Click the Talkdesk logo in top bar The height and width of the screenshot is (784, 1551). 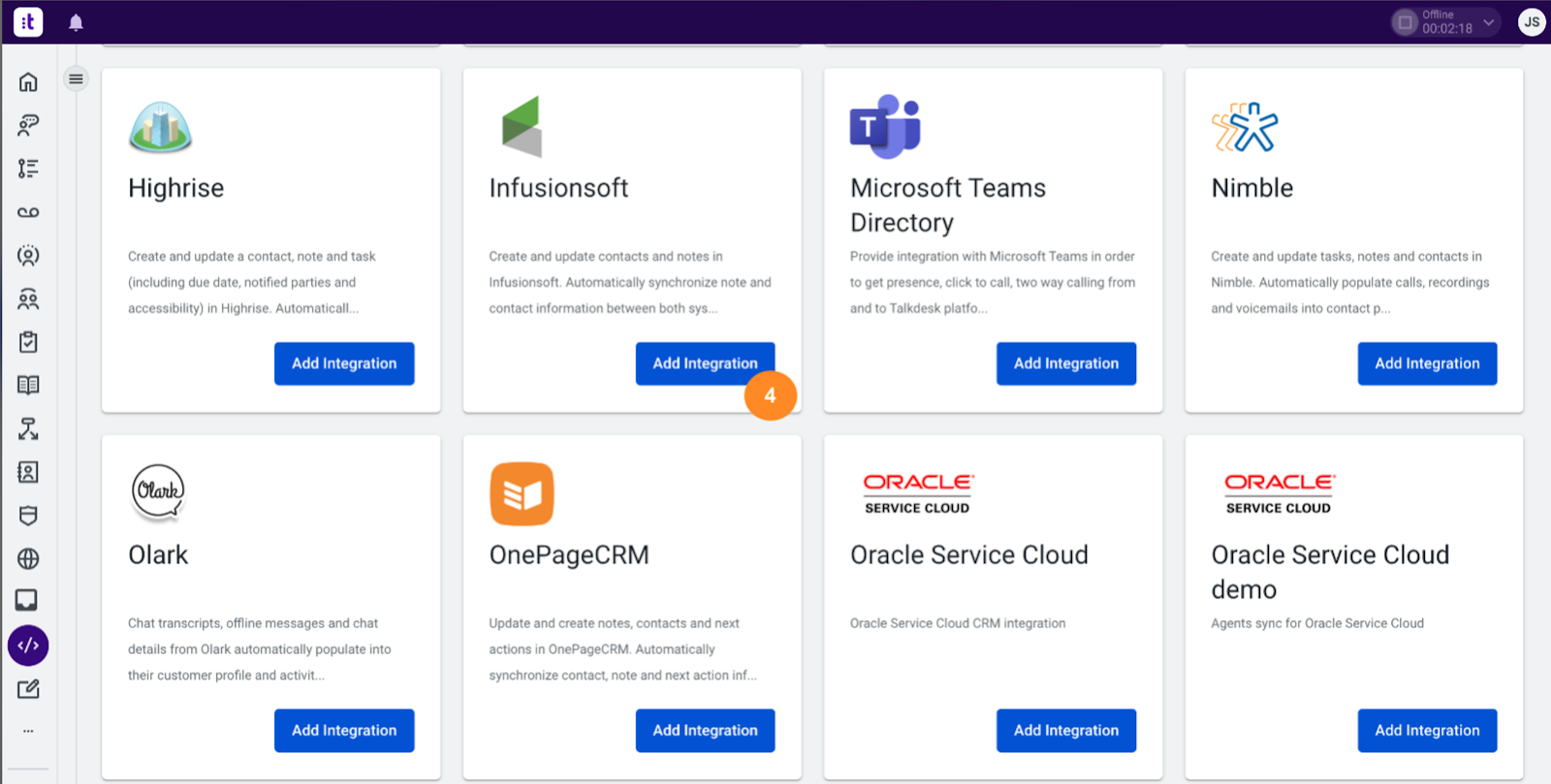(28, 21)
